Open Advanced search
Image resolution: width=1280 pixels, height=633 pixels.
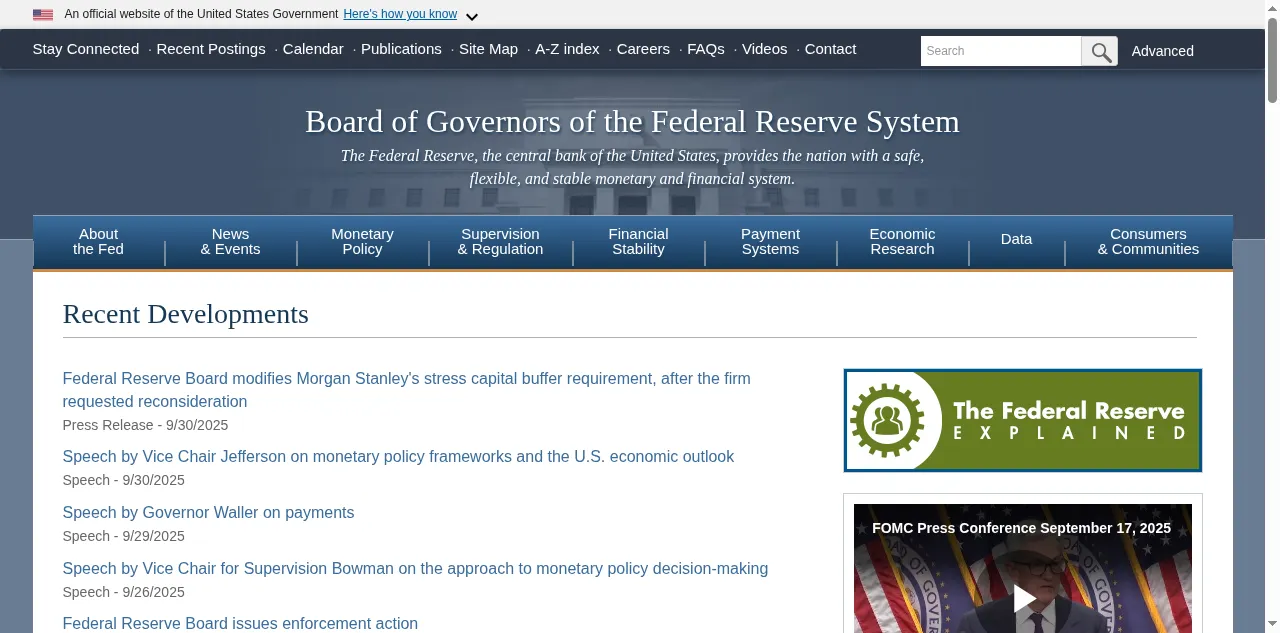tap(1162, 51)
